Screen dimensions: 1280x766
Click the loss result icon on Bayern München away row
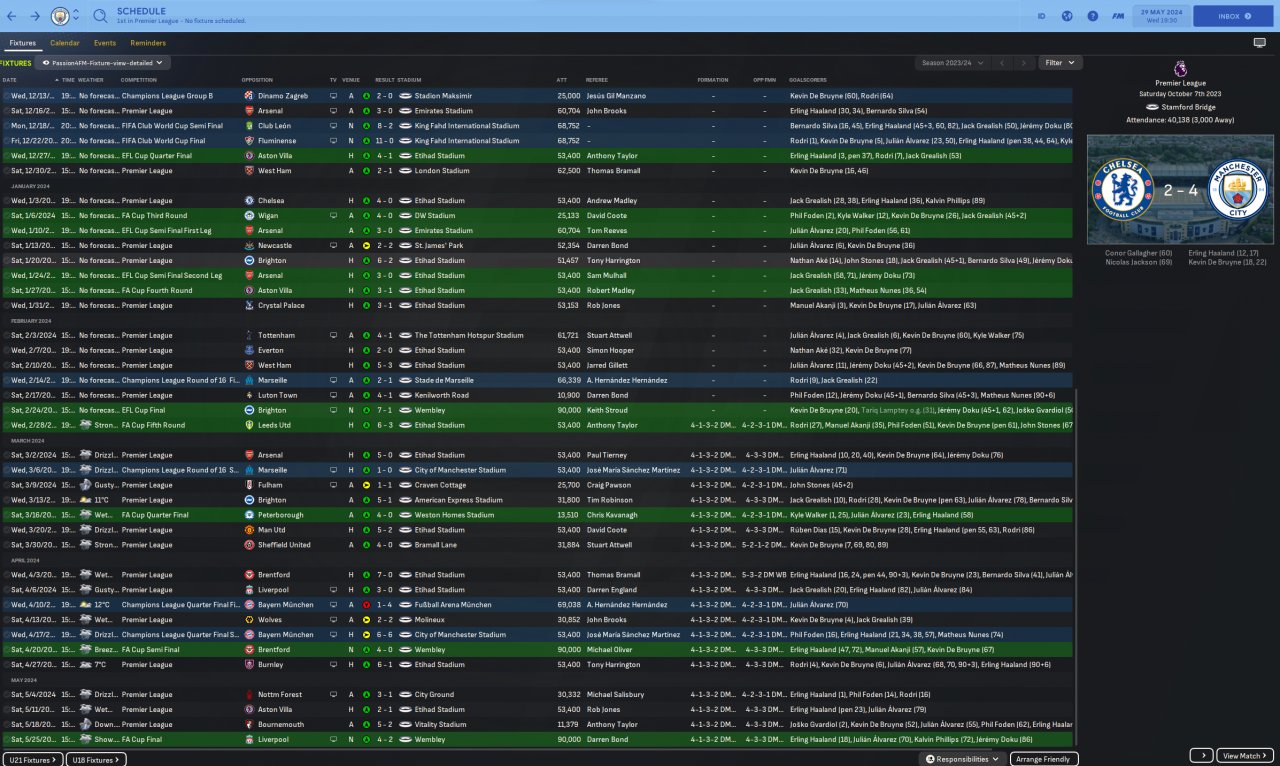pos(366,605)
